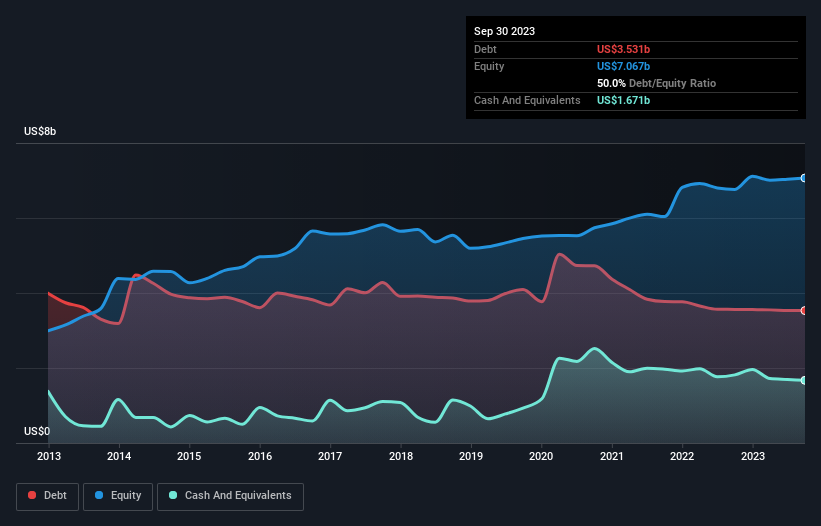Click the 2020 x-axis label
The height and width of the screenshot is (526, 821).
[541, 456]
